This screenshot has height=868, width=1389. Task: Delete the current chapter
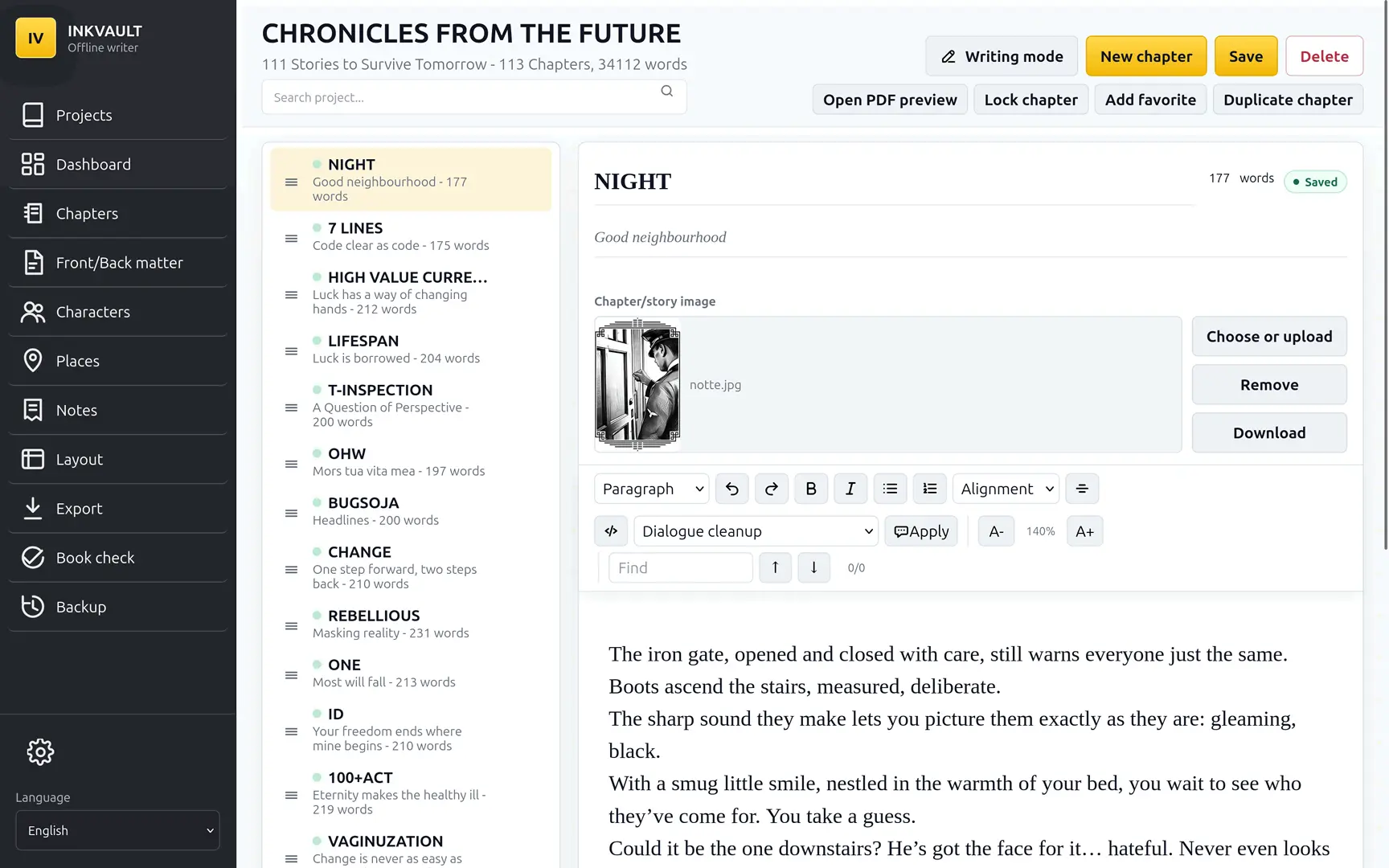pyautogui.click(x=1324, y=56)
